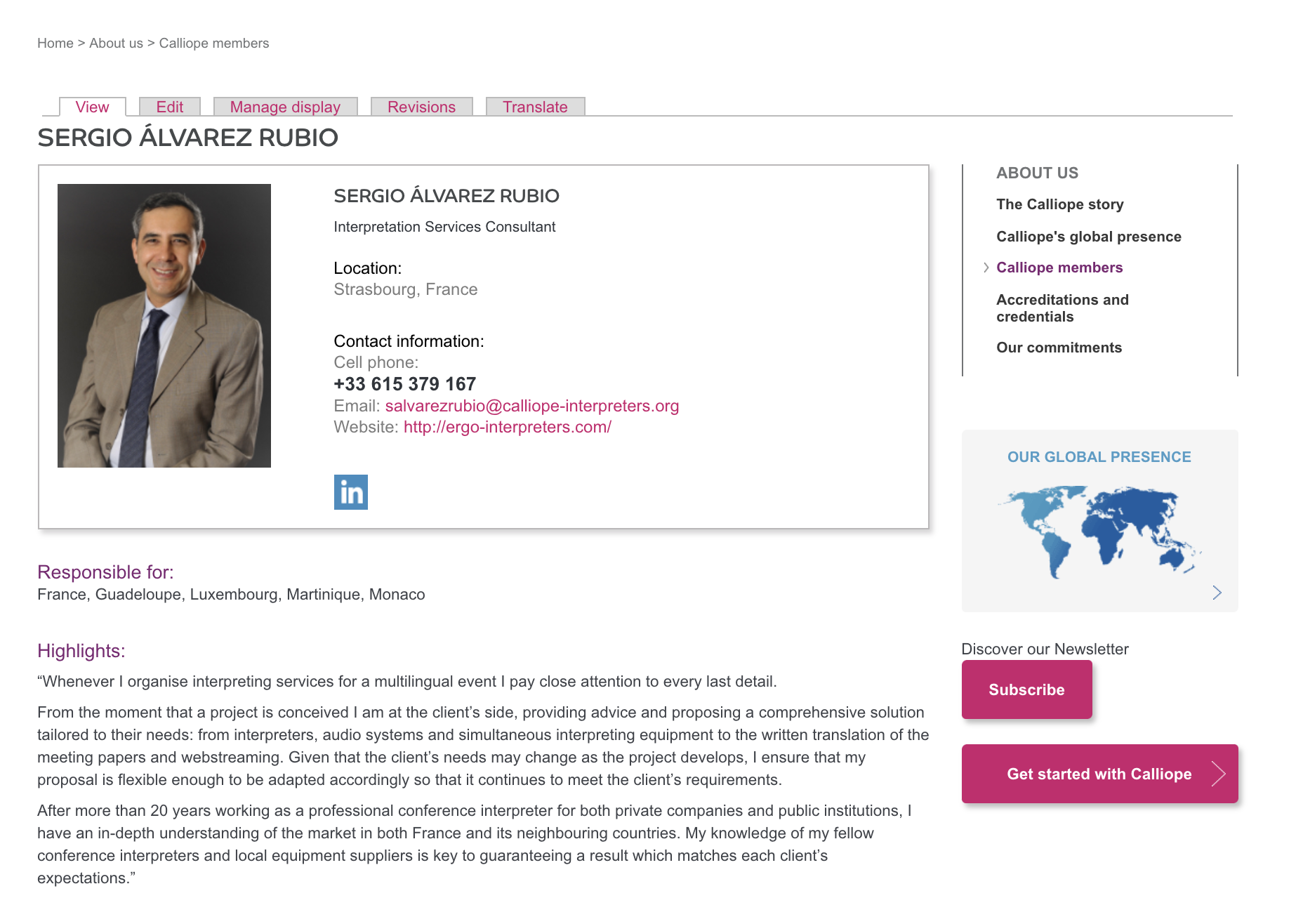The image size is (1296, 924).
Task: Navigate to Calliope's global presence
Action: 1088,237
